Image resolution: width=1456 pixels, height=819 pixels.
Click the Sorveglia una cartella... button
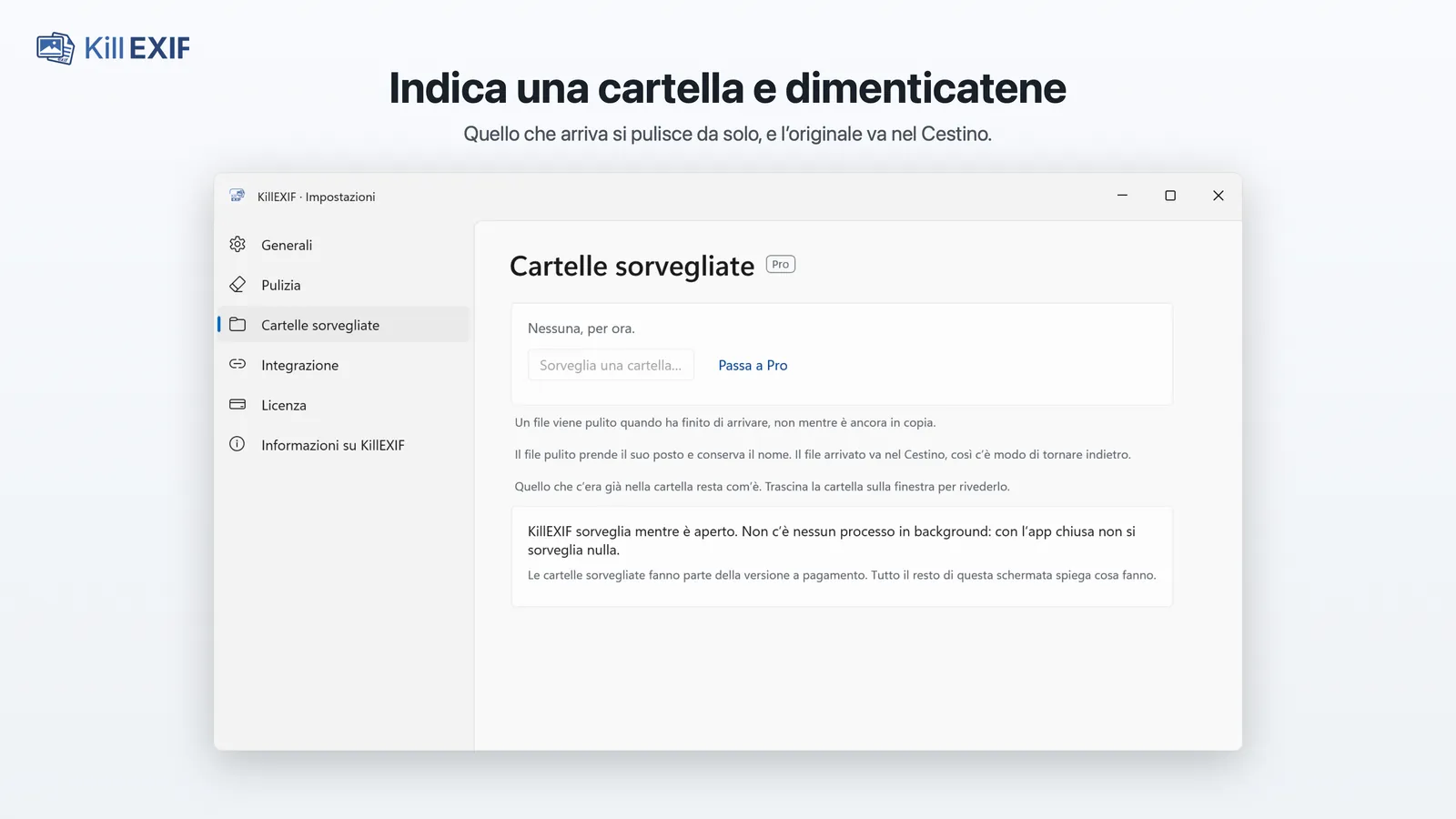point(611,365)
